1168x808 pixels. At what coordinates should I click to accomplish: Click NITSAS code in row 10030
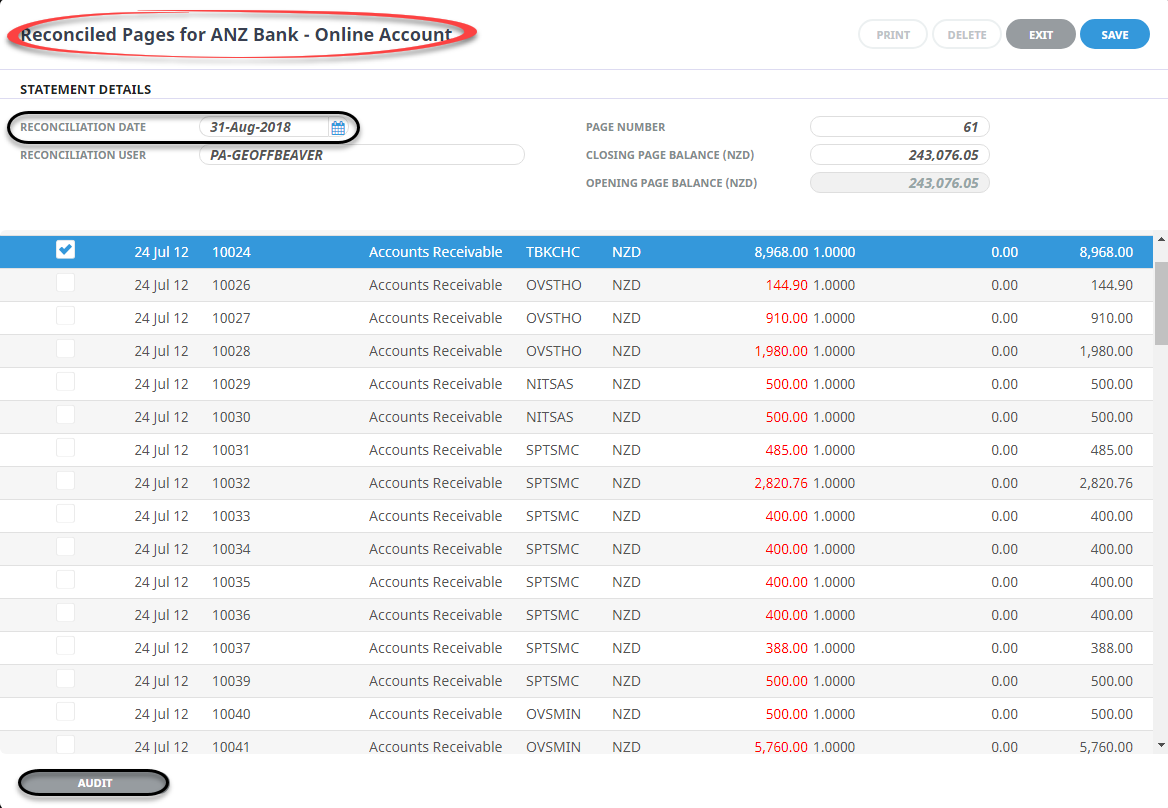[550, 417]
